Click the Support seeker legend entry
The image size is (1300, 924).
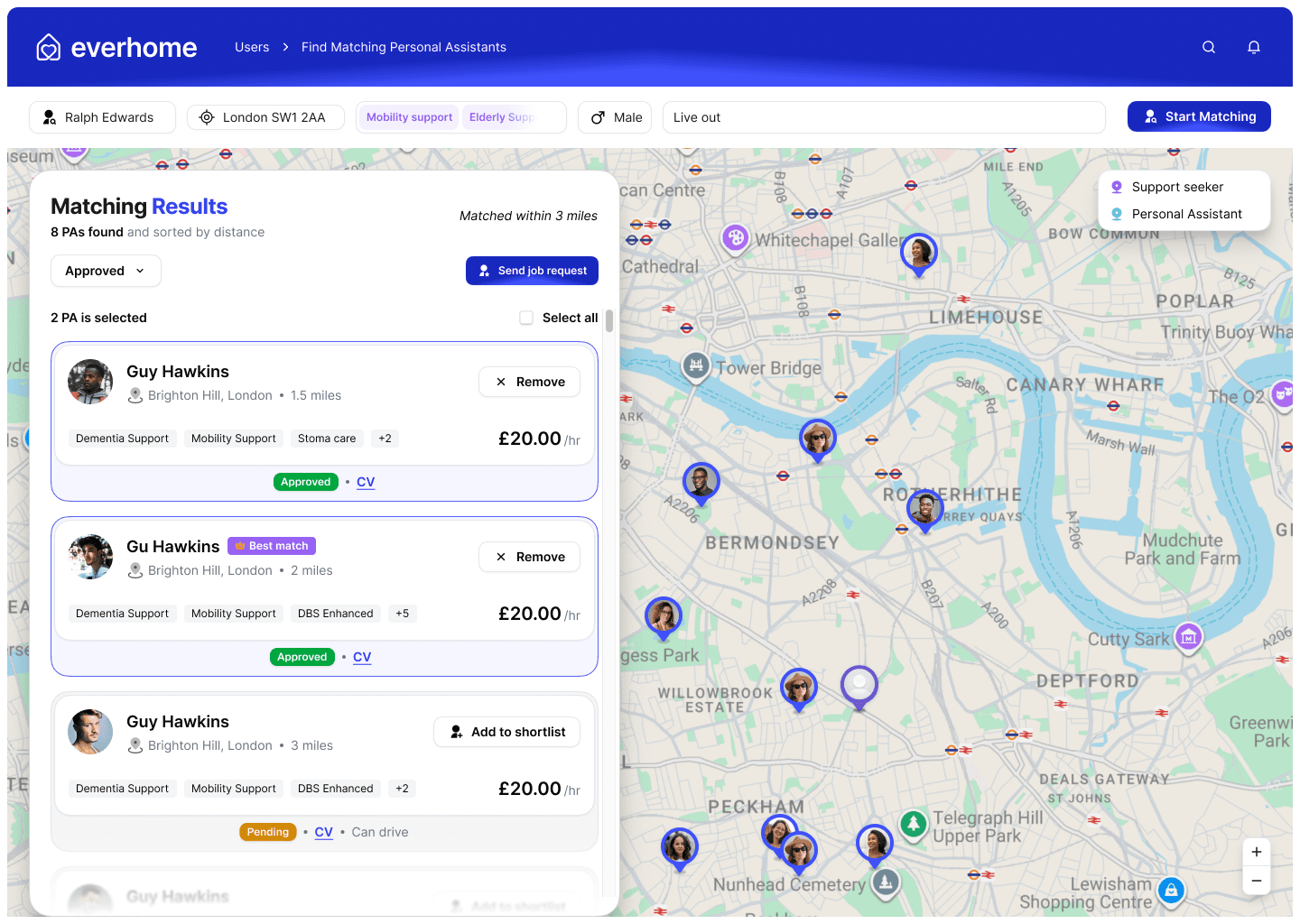1167,187
